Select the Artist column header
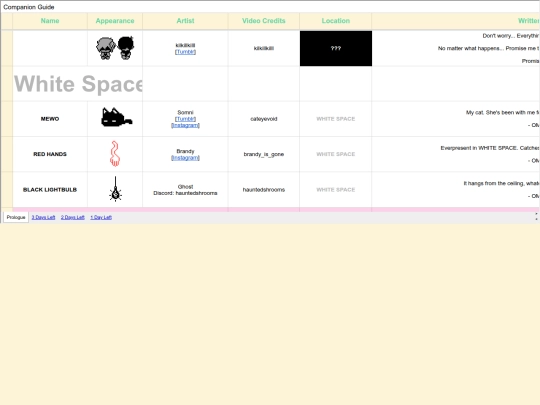This screenshot has width=540, height=405. tap(185, 21)
